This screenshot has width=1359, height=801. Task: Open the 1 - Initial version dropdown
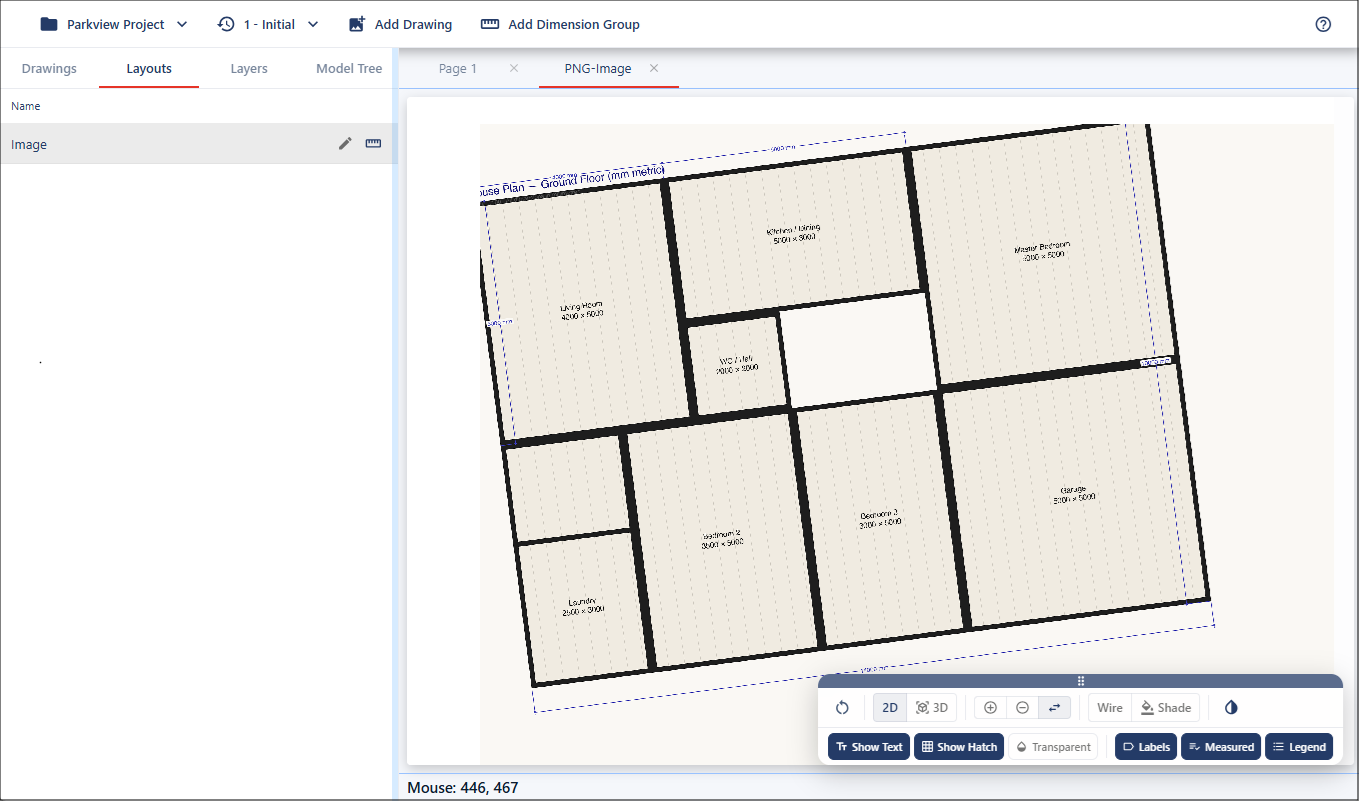313,24
